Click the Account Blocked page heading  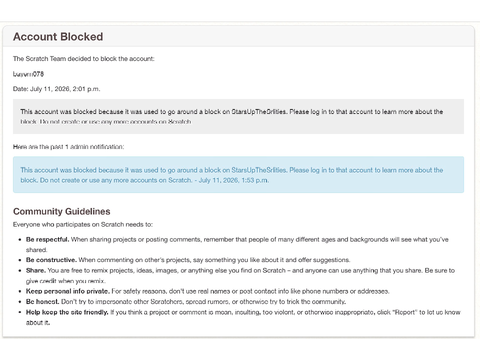[x=58, y=37]
